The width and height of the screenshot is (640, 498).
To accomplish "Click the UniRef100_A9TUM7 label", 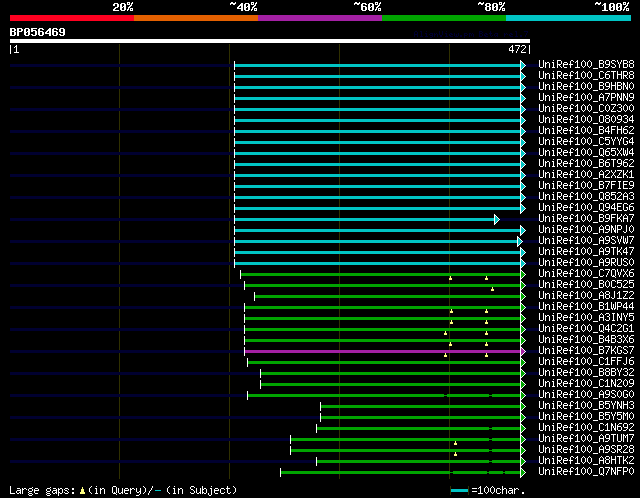I will coord(586,439).
